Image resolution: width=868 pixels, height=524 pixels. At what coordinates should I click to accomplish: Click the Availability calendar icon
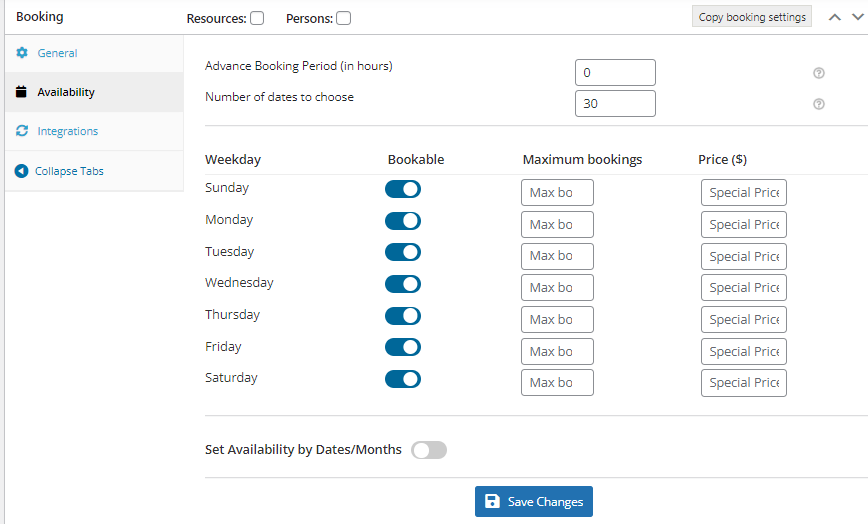point(21,91)
